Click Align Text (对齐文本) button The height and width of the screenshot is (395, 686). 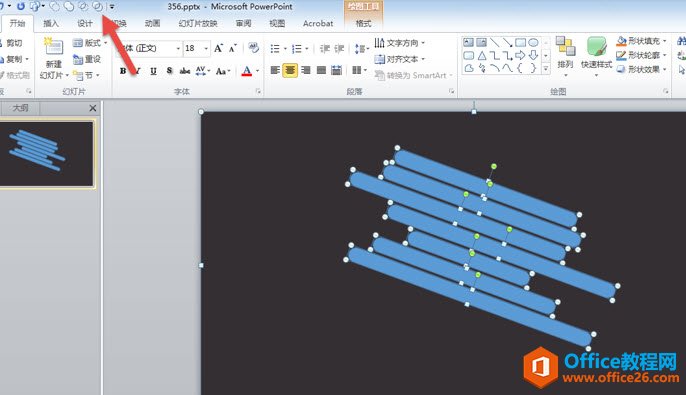[x=400, y=59]
